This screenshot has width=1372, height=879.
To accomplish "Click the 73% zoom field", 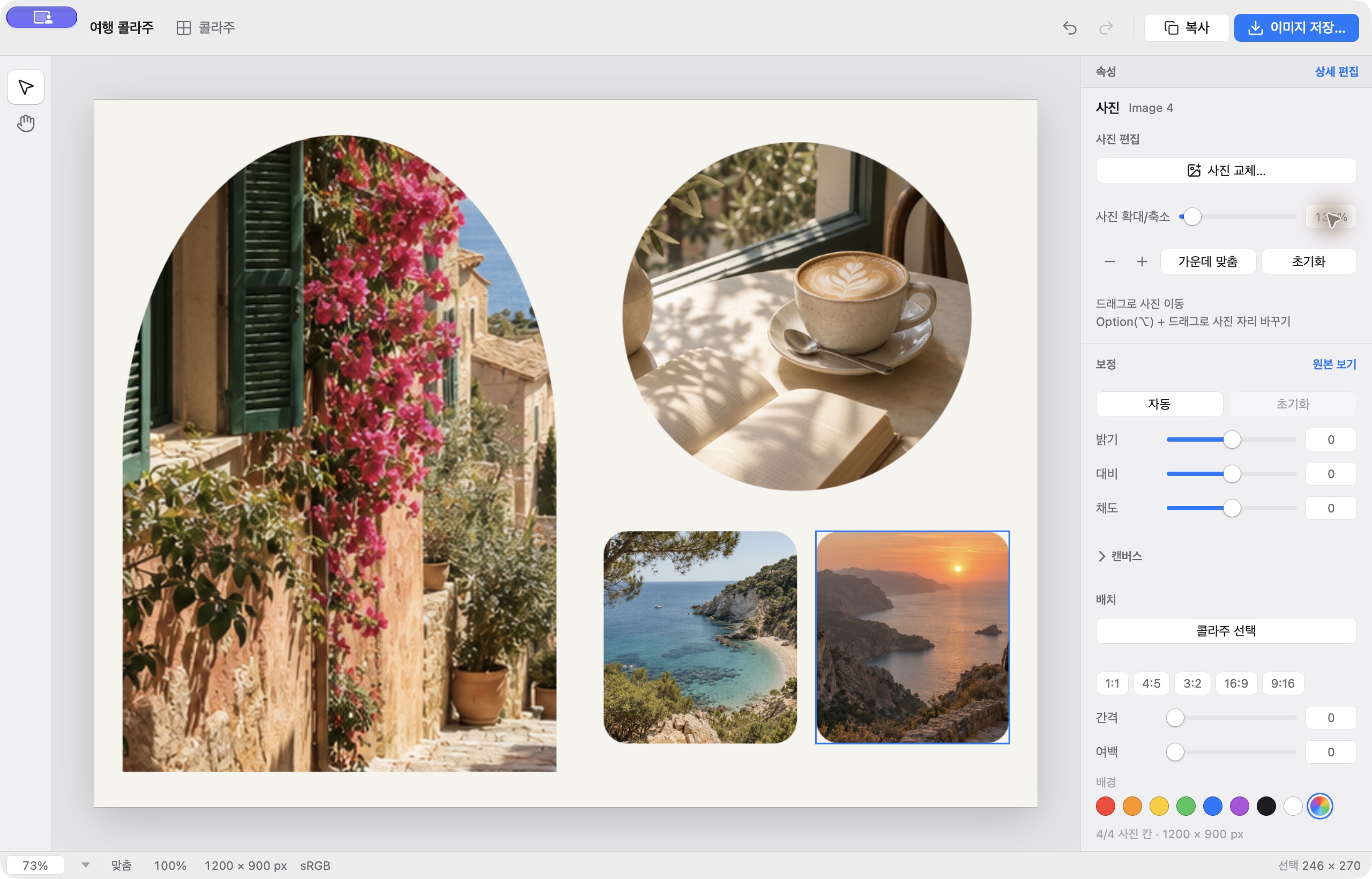I will pyautogui.click(x=35, y=865).
